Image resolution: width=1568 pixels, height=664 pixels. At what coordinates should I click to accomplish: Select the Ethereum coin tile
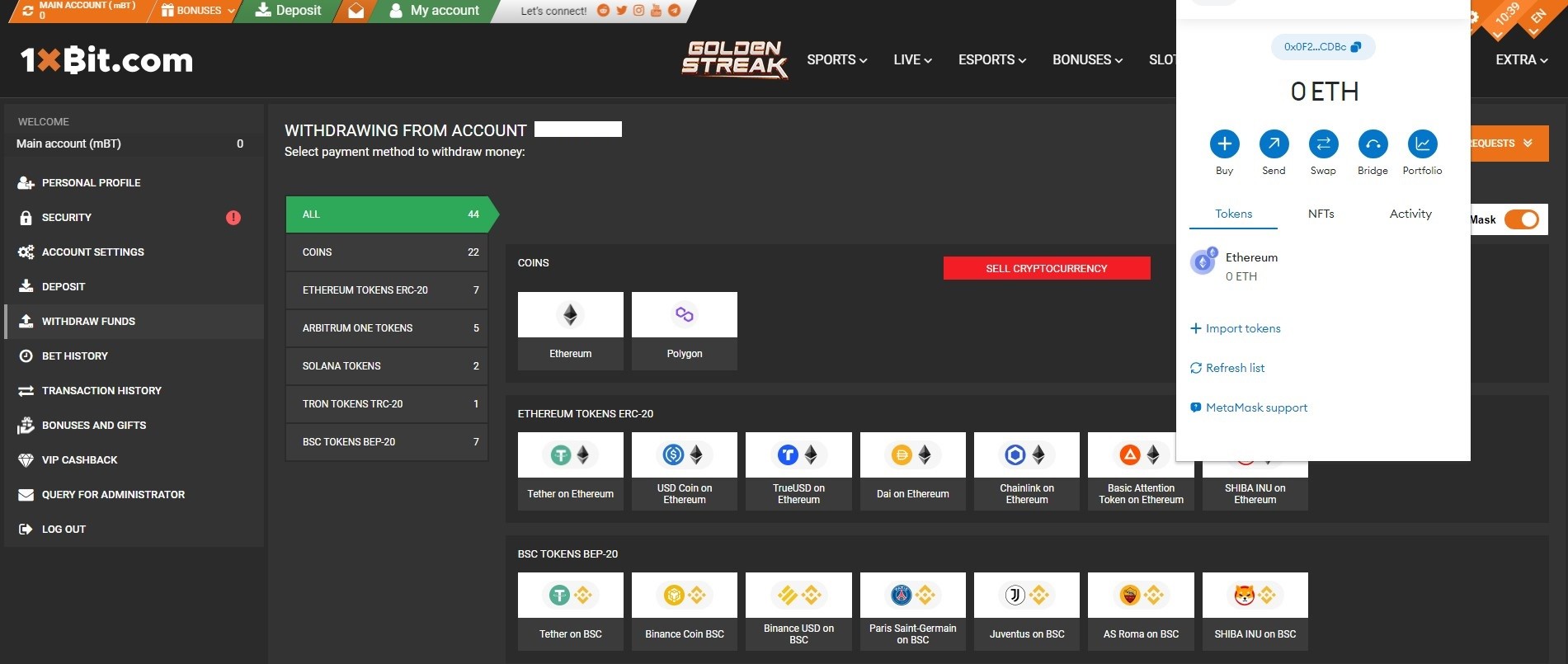tap(571, 331)
